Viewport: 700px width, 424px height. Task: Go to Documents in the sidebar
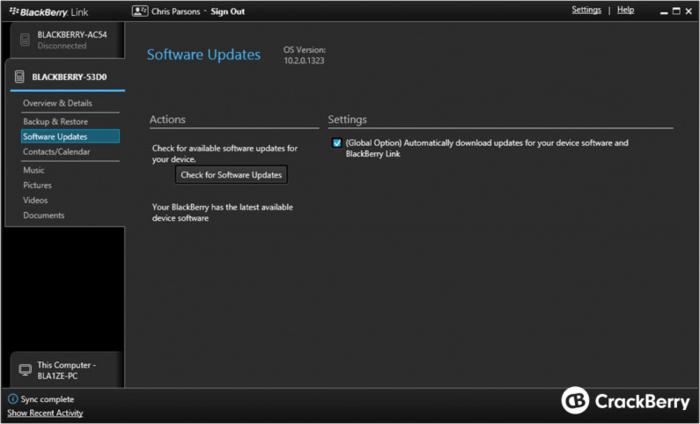pos(44,215)
